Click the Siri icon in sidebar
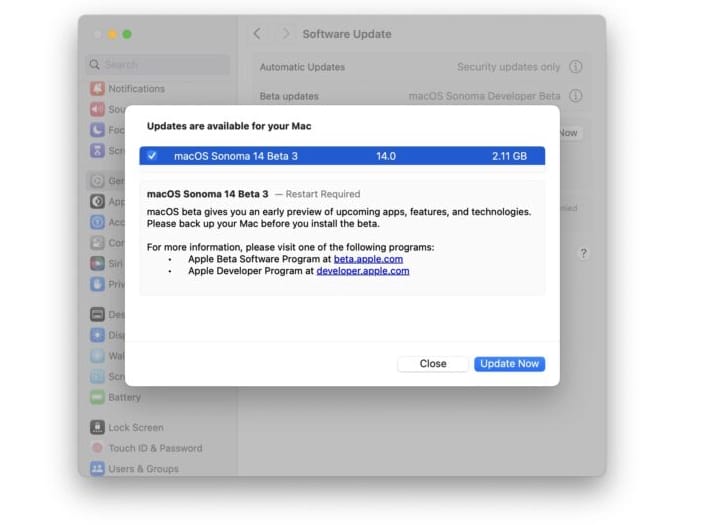Screen dimensions: 705x525 (x=97, y=263)
